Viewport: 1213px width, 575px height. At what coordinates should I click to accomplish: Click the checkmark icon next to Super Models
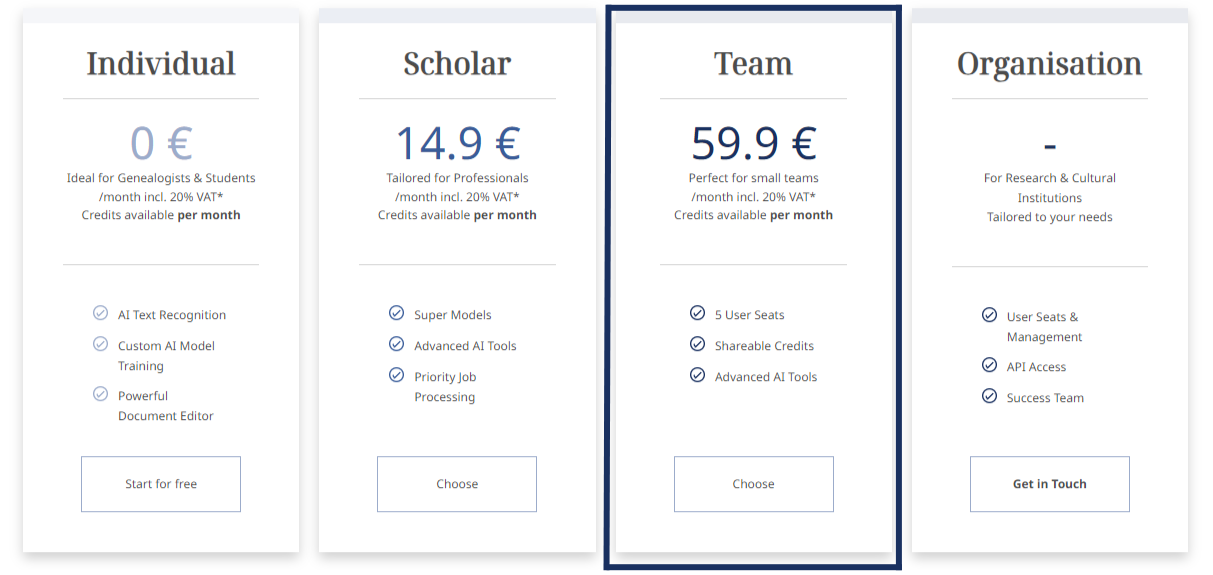click(x=397, y=314)
